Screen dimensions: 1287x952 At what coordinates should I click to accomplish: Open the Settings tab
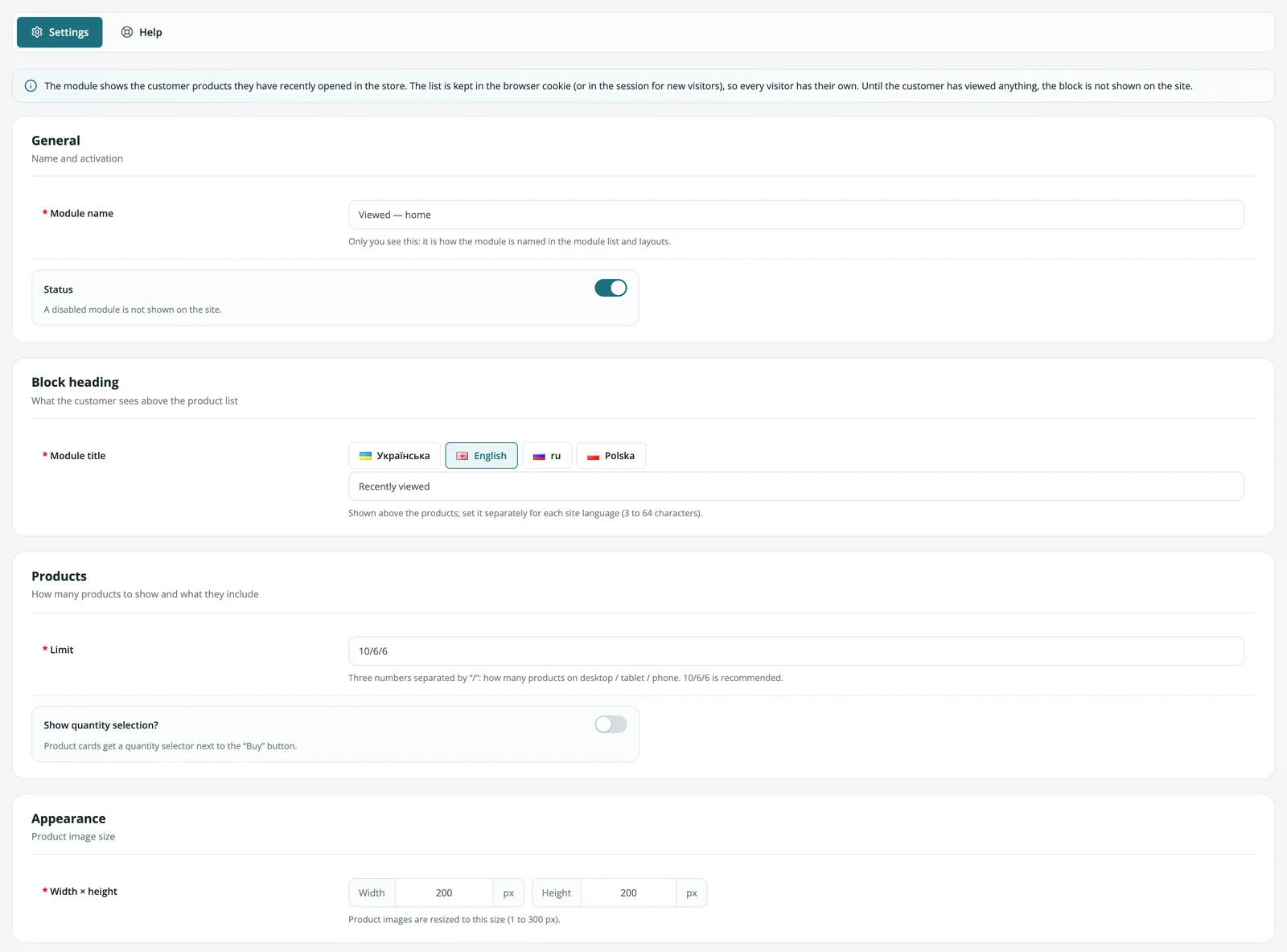(x=60, y=32)
